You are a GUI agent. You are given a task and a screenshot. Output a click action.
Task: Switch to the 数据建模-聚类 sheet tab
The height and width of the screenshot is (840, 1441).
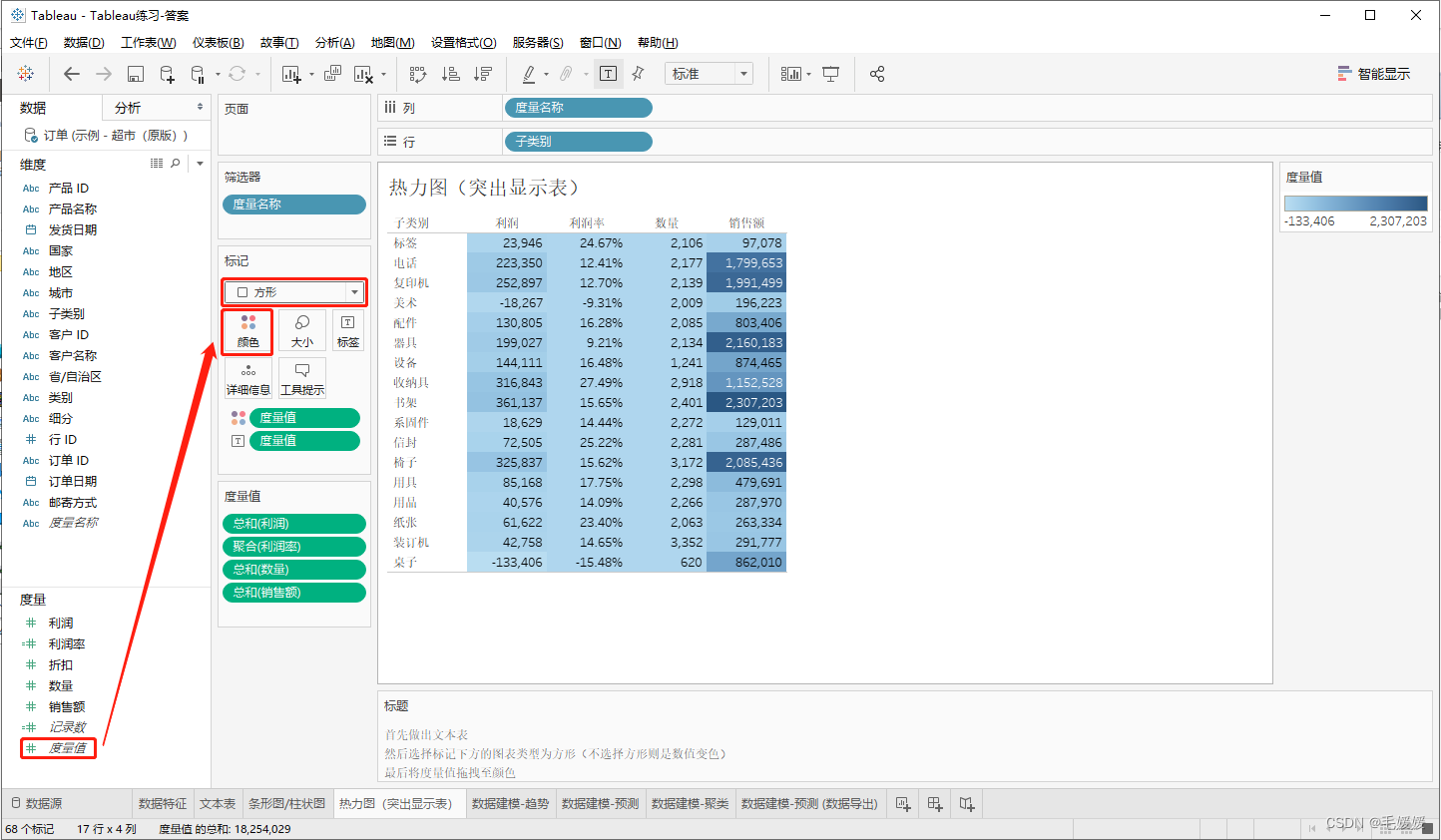coord(690,803)
